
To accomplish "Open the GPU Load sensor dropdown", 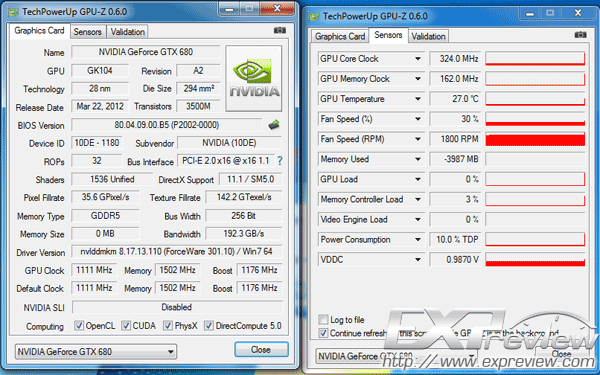I will [x=418, y=179].
